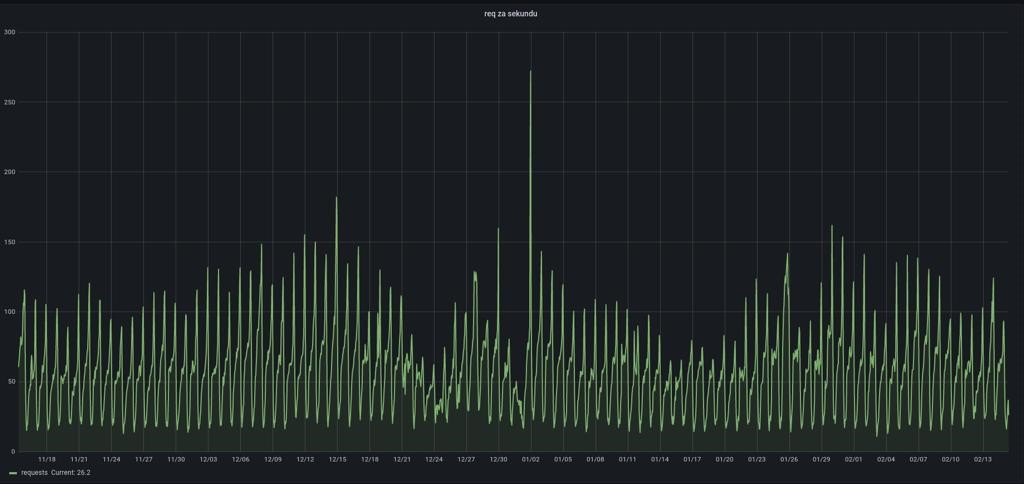1024x484 pixels.
Task: Click the '11/18' date axis label
Action: point(47,459)
